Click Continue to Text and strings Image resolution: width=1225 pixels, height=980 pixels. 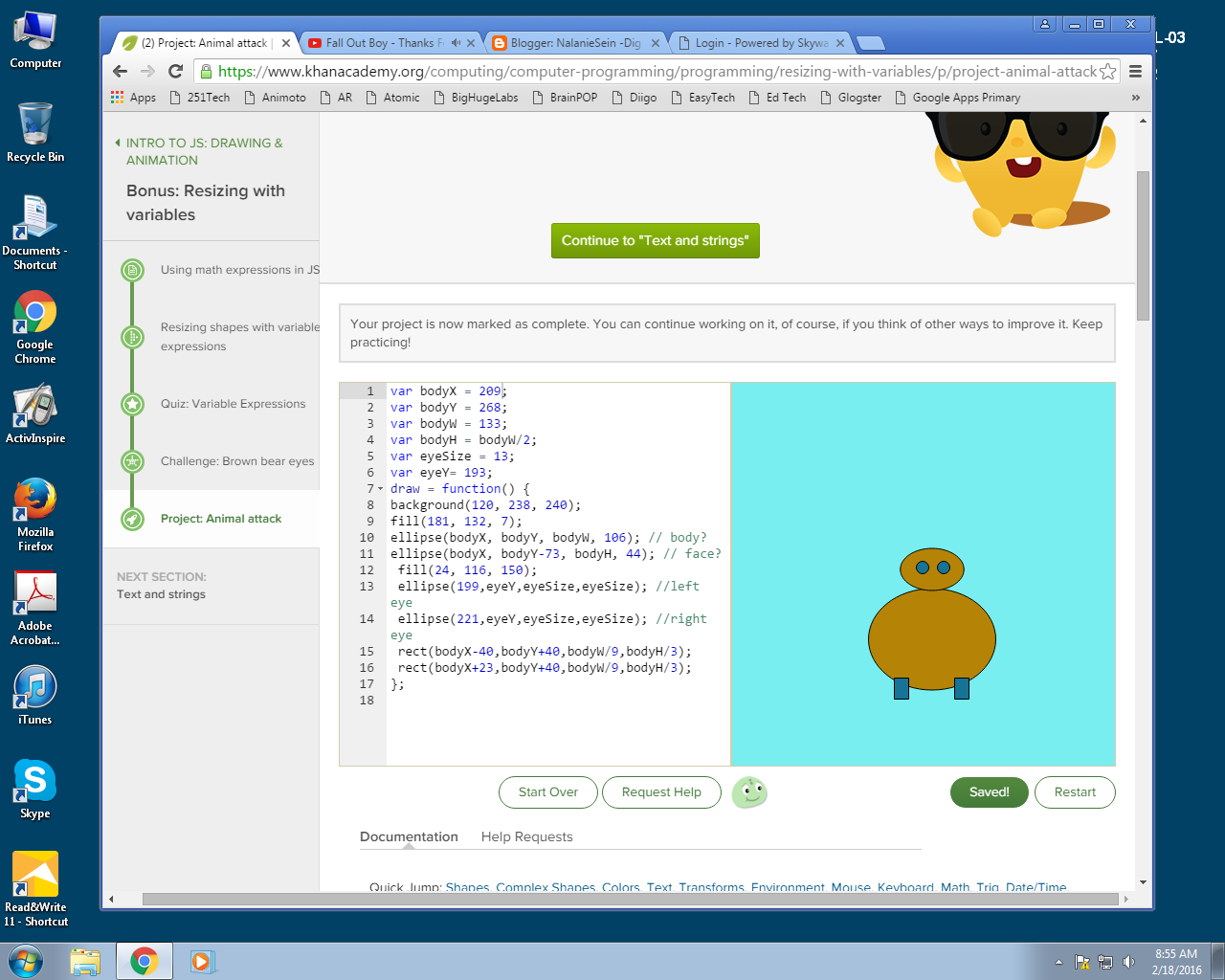(x=655, y=240)
